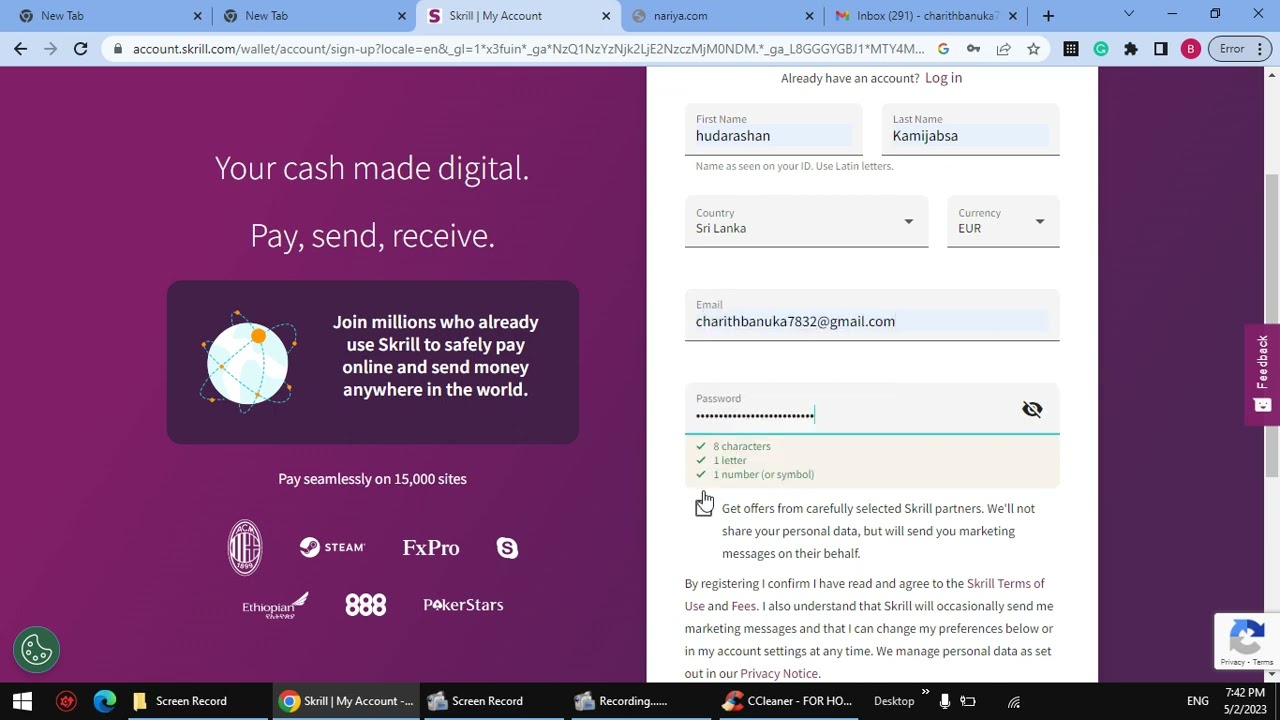The height and width of the screenshot is (720, 1280).
Task: Open the taskbar clock and date
Action: point(1244,701)
